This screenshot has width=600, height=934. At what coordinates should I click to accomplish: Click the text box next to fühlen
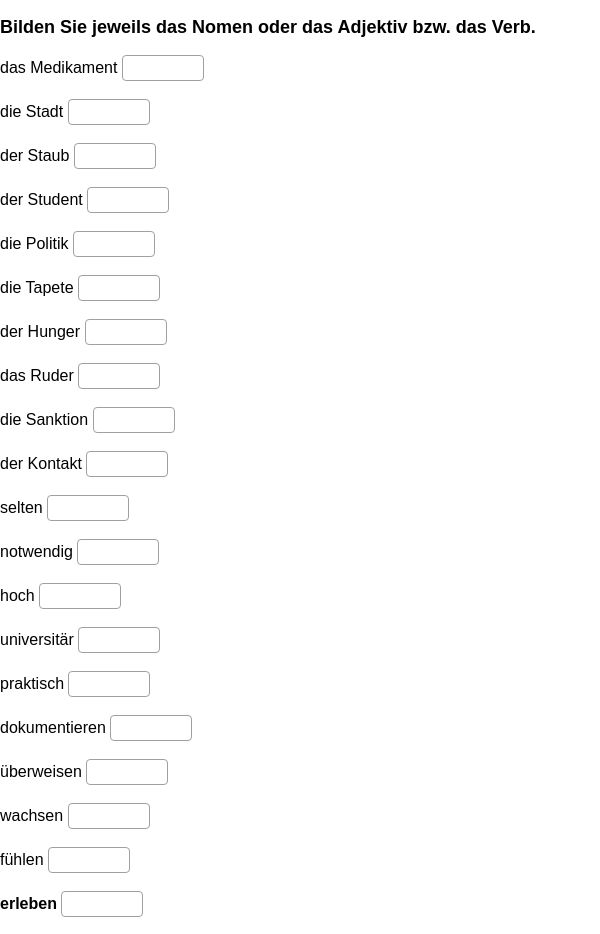point(89,861)
